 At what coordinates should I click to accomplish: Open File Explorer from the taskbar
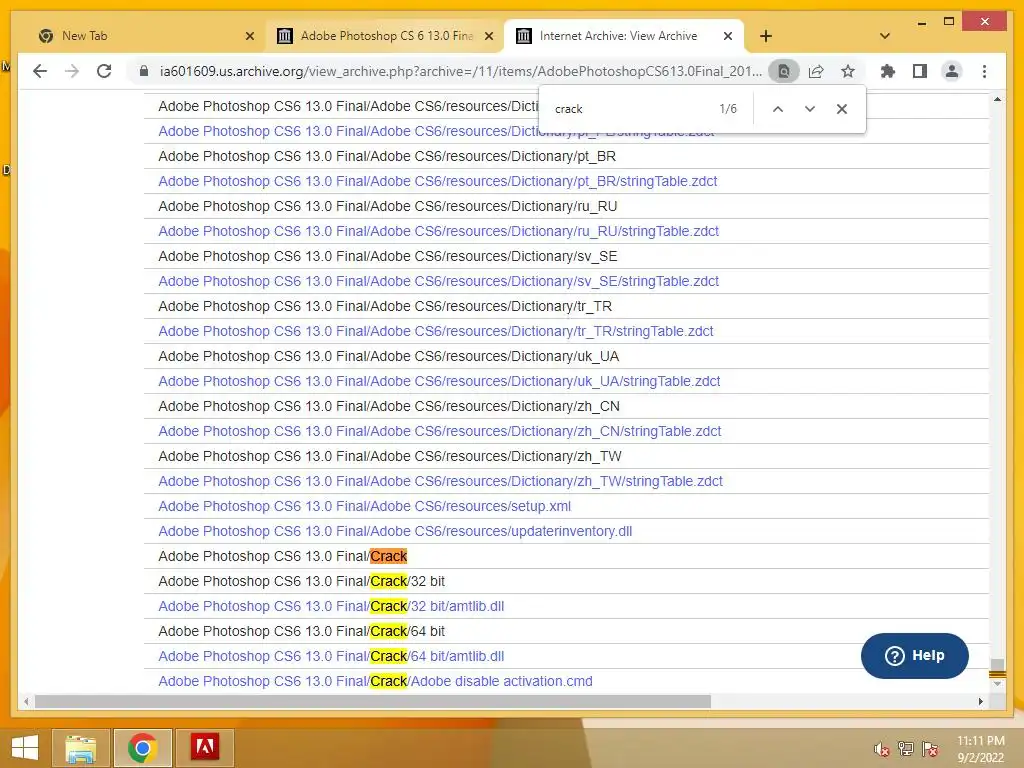[x=80, y=748]
